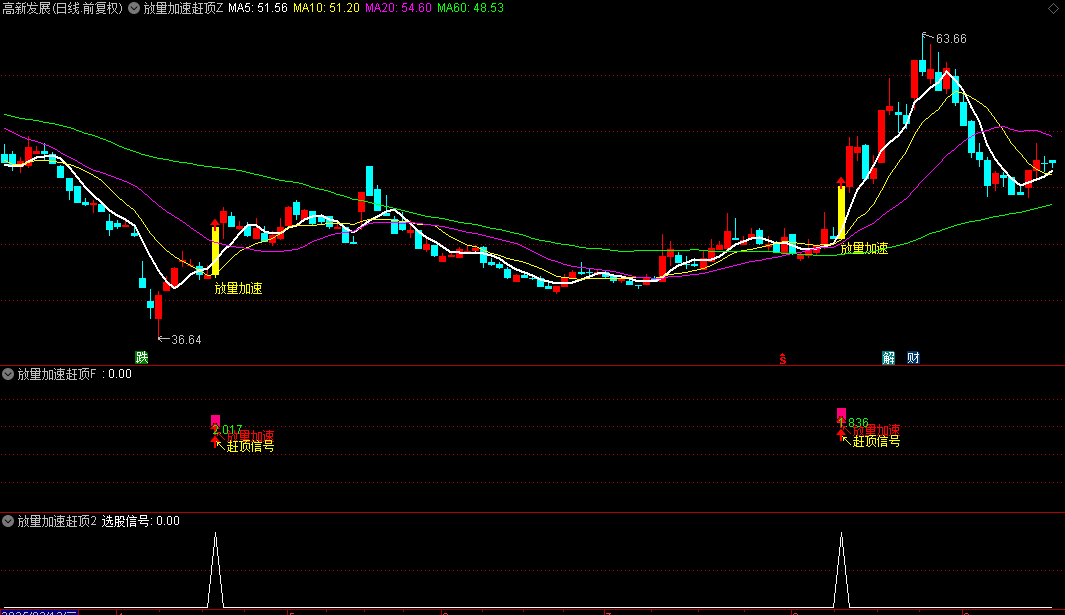Click the 放量加速赶顶Z indicator name
The image size is (1065, 615).
coord(183,8)
